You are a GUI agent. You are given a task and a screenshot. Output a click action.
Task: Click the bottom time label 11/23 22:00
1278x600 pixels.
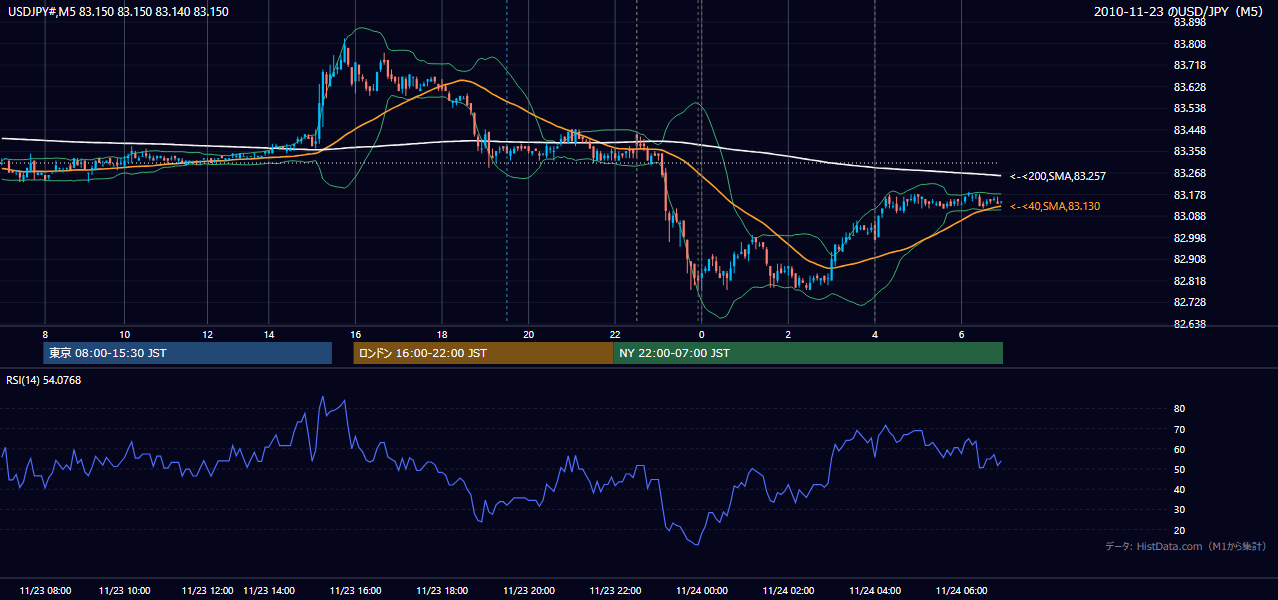[615, 590]
